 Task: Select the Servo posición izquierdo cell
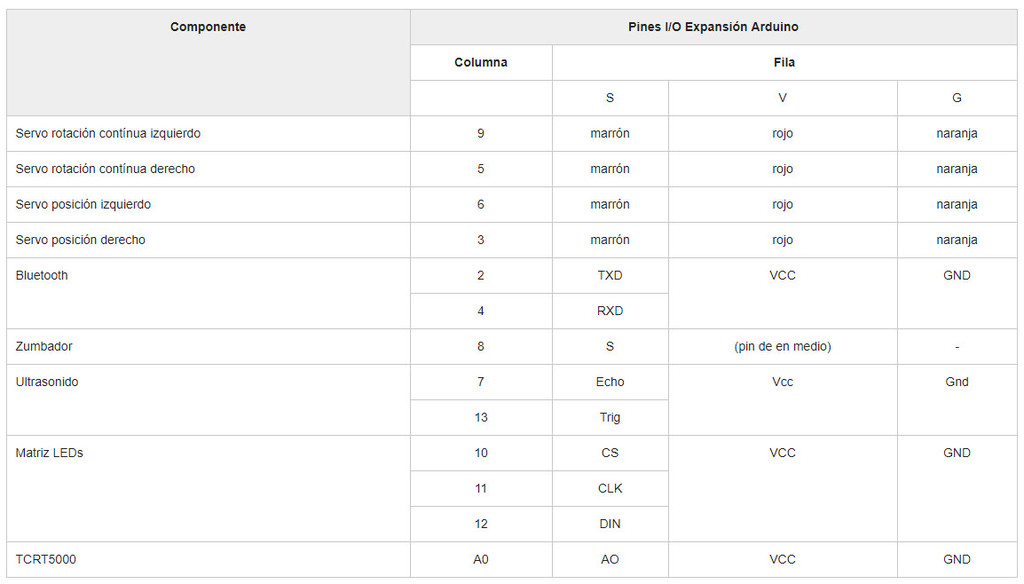pyautogui.click(x=83, y=204)
